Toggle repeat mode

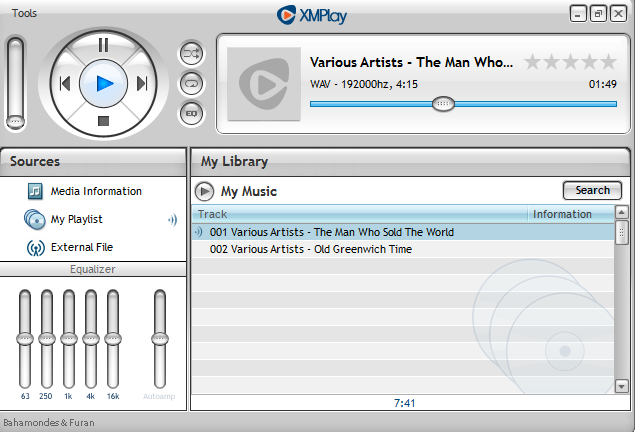(191, 83)
